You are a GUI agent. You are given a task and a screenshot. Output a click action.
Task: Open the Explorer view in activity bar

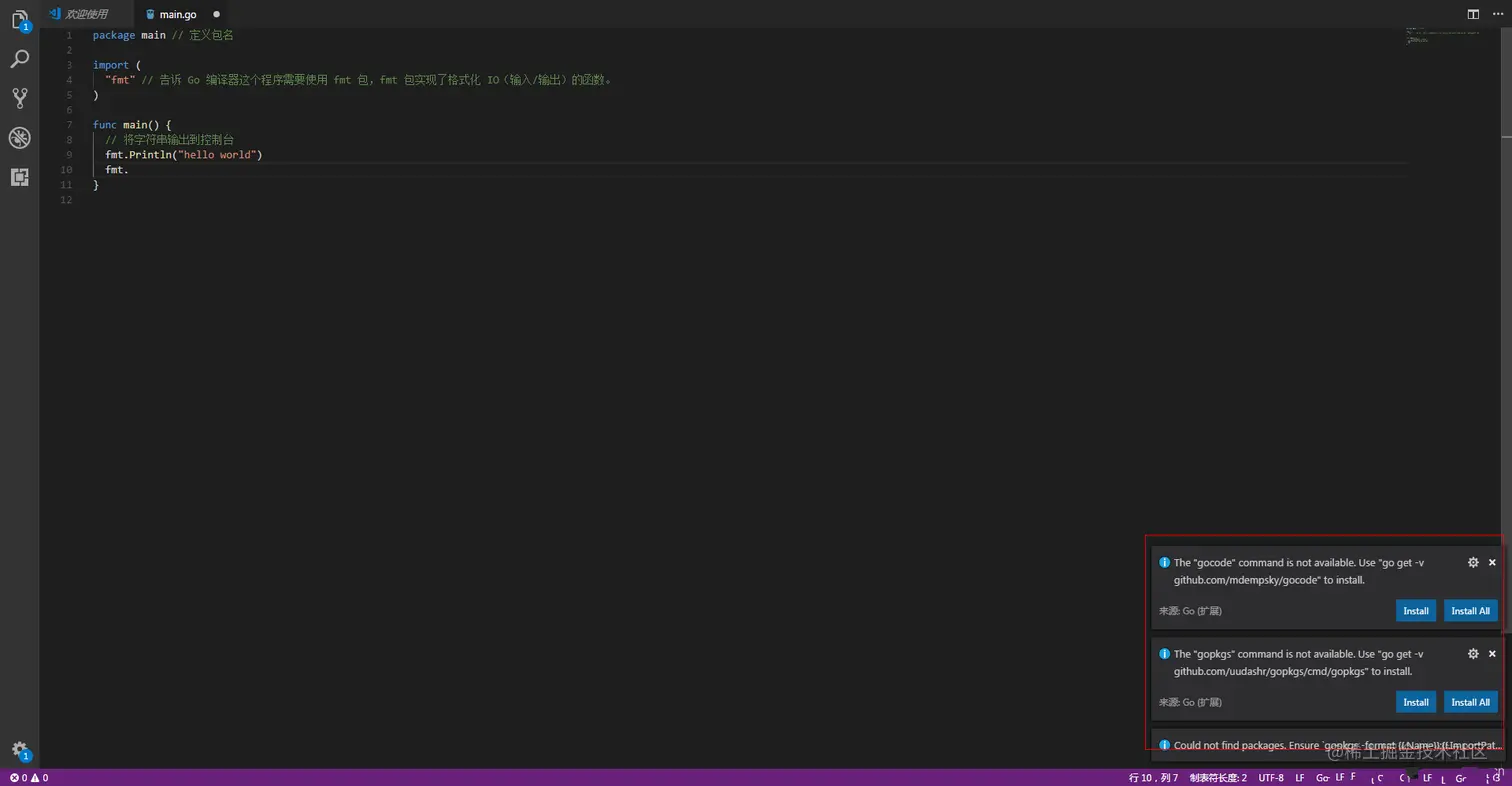coord(19,20)
